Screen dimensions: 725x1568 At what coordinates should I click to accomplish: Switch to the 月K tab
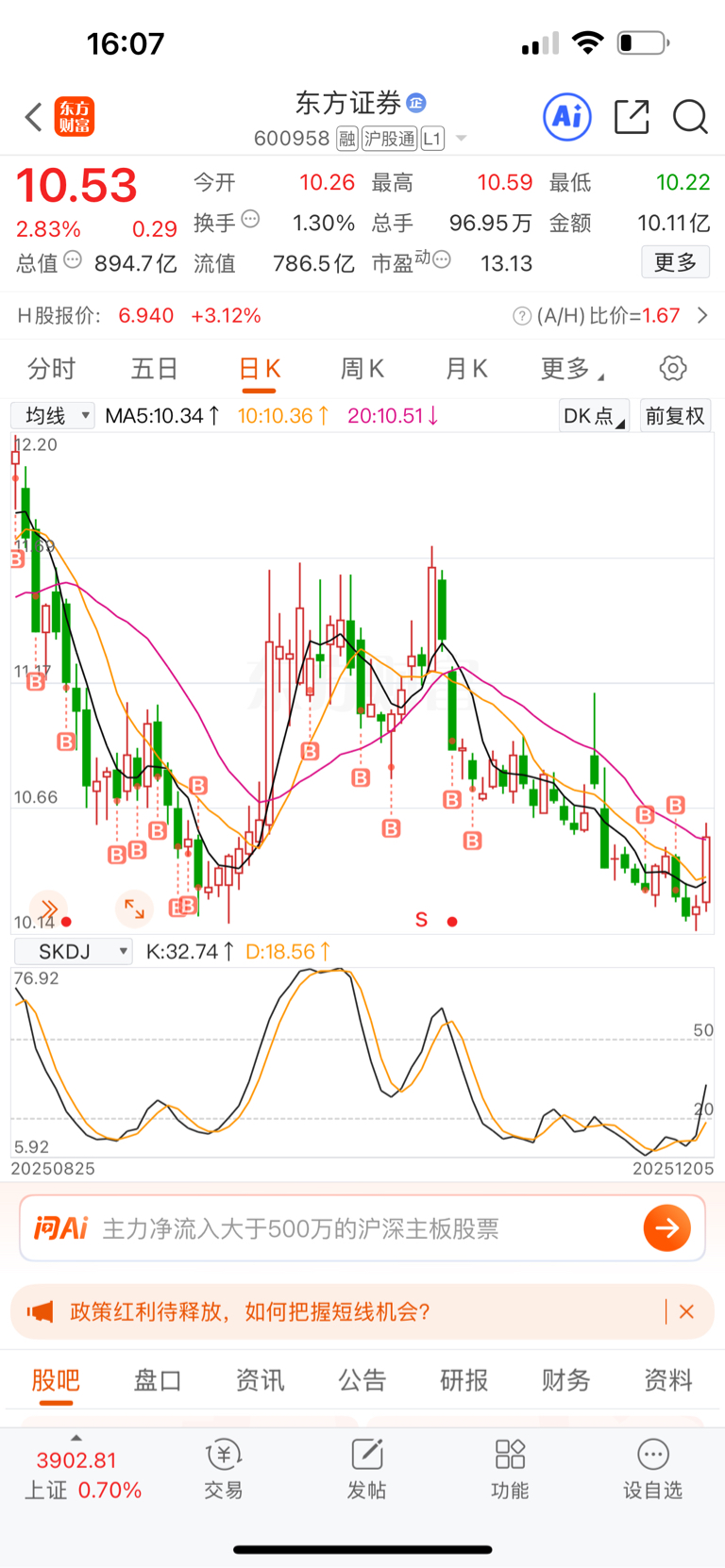466,369
